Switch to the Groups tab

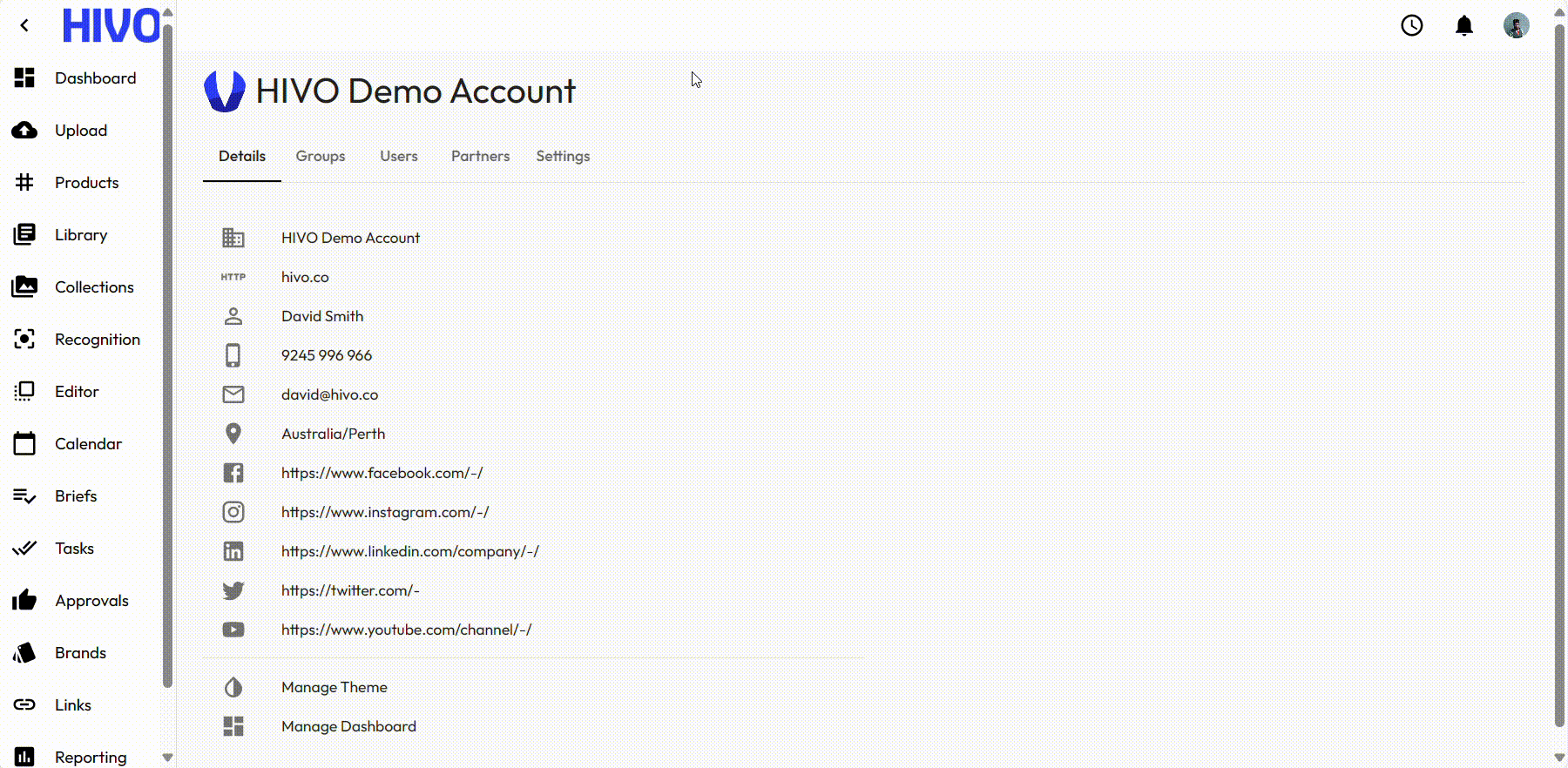pos(321,157)
